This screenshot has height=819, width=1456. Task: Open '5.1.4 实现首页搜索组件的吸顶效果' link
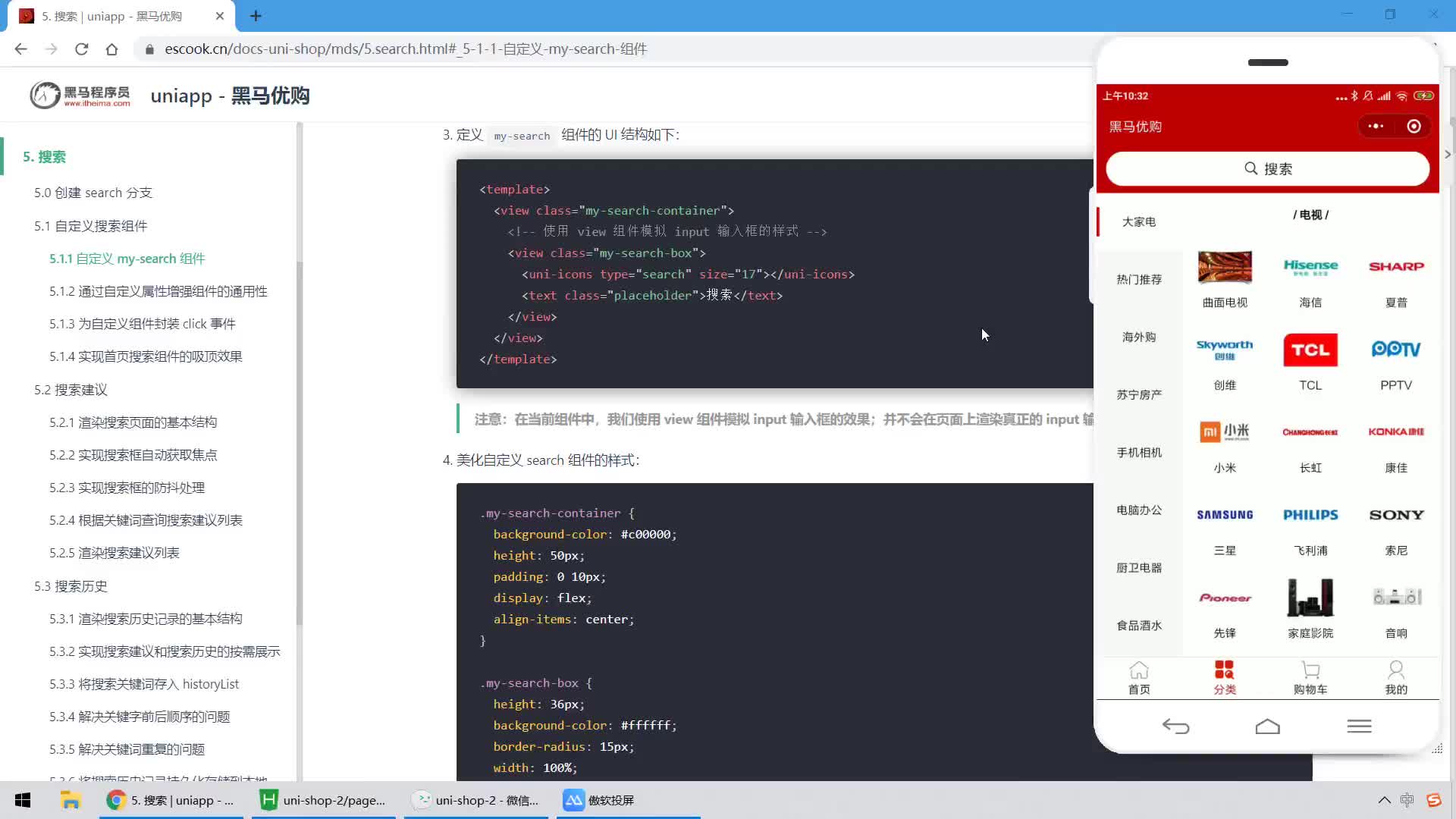coord(146,356)
